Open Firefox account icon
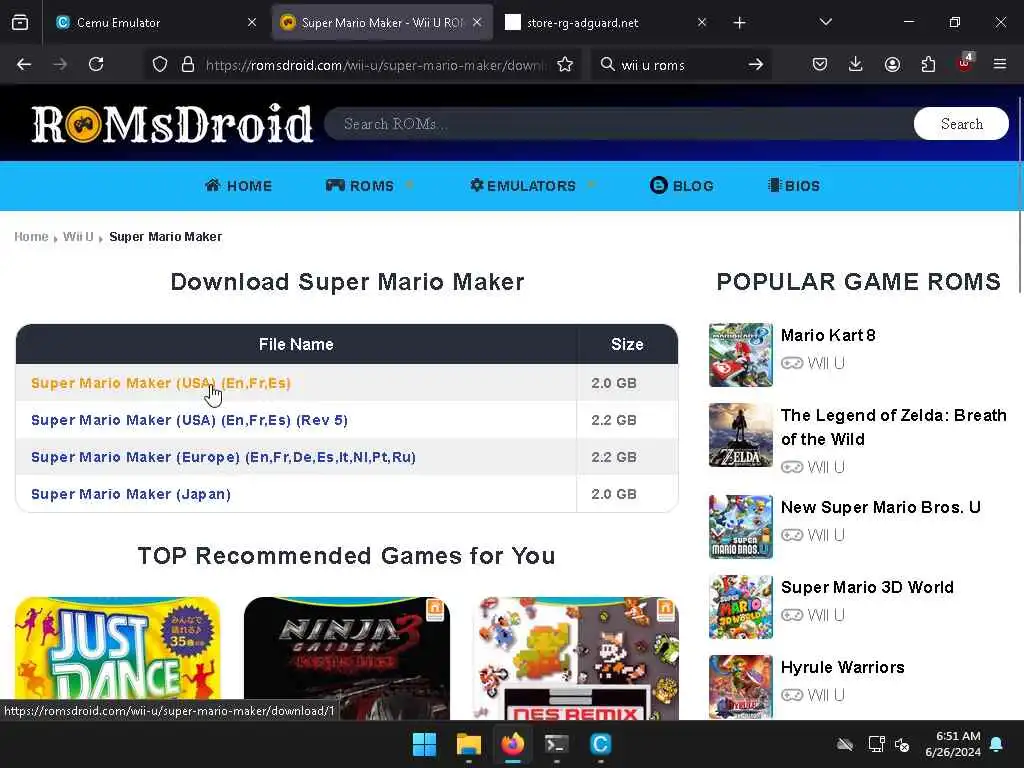 click(x=892, y=64)
